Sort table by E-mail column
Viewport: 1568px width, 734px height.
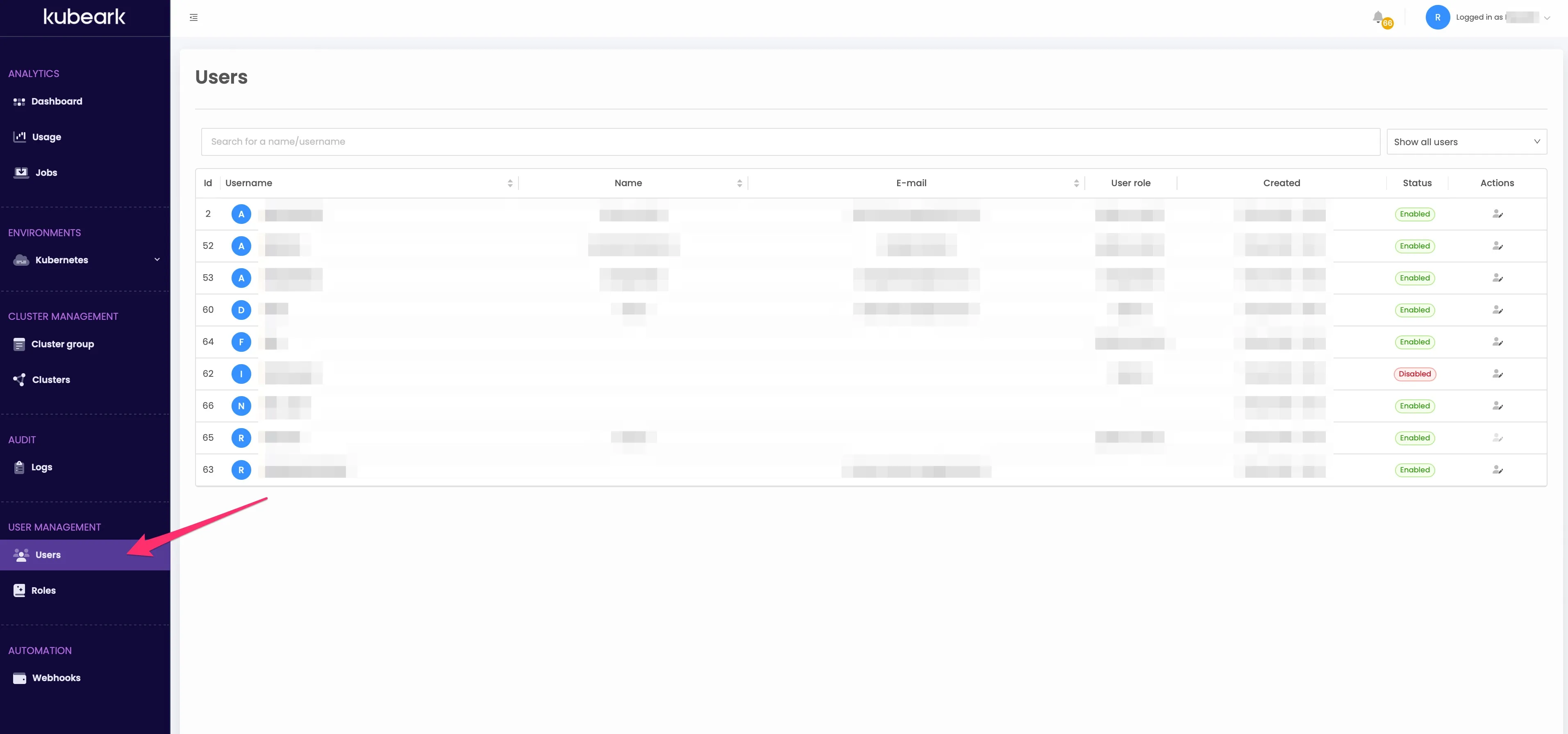pyautogui.click(x=1075, y=183)
